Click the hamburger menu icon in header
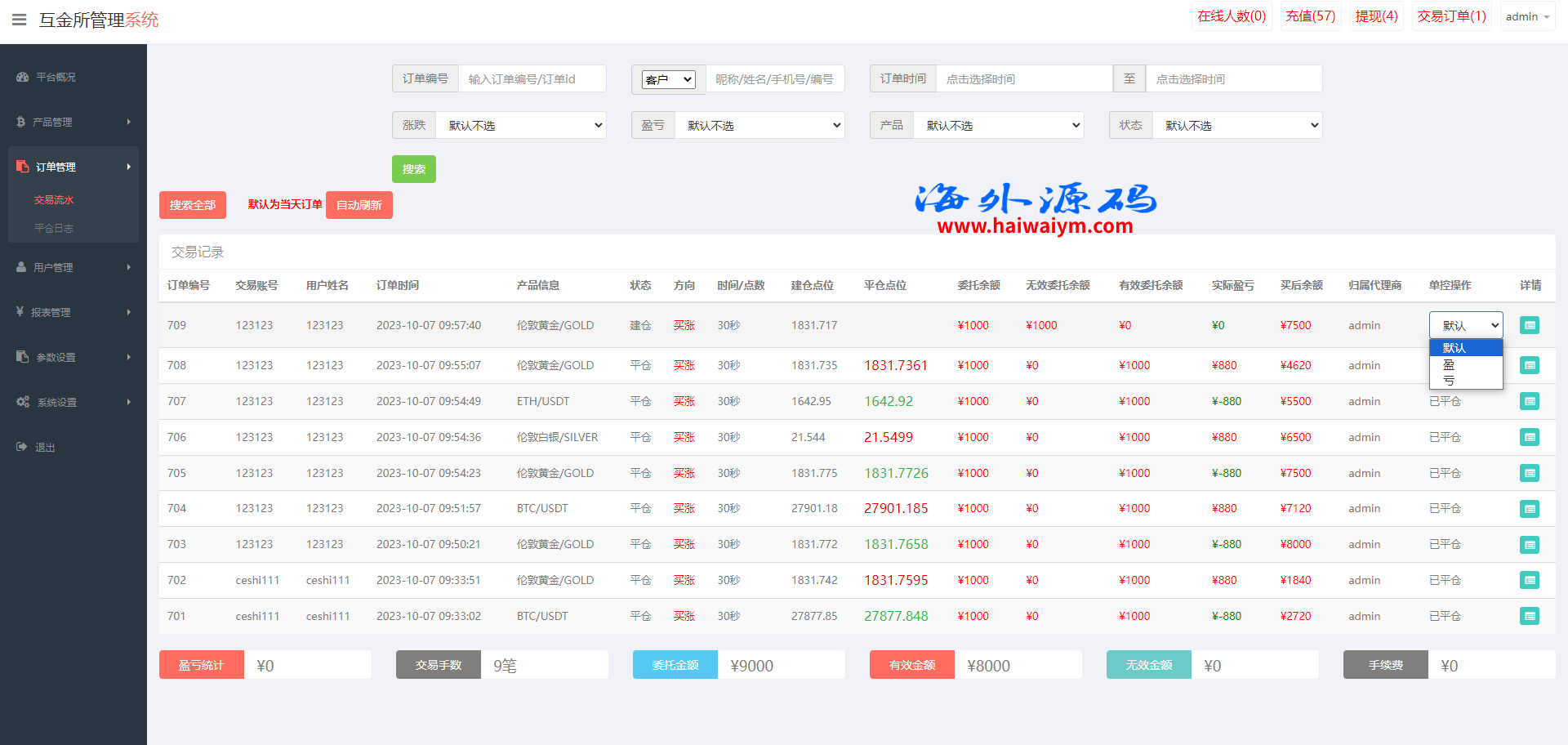This screenshot has height=745, width=1568. 19,20
